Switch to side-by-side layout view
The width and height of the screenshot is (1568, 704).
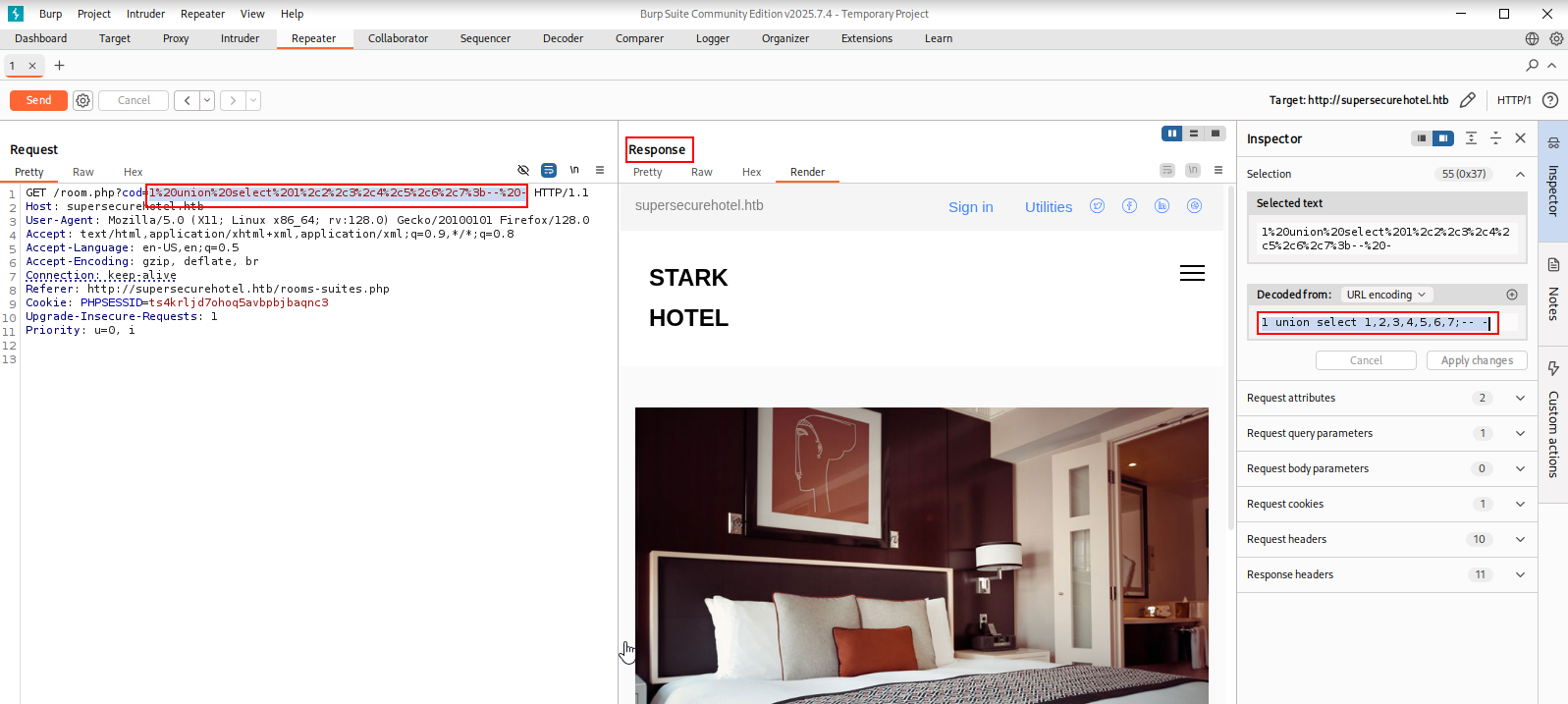(x=1172, y=134)
